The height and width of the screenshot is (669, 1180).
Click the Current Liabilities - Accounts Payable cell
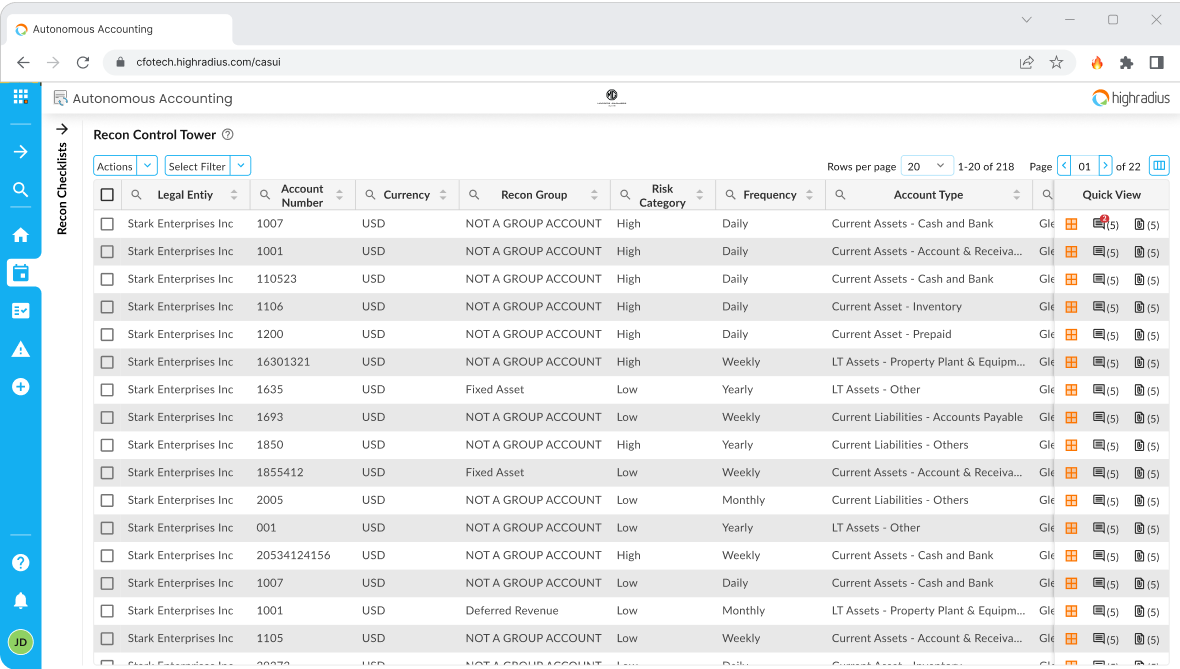(927, 417)
